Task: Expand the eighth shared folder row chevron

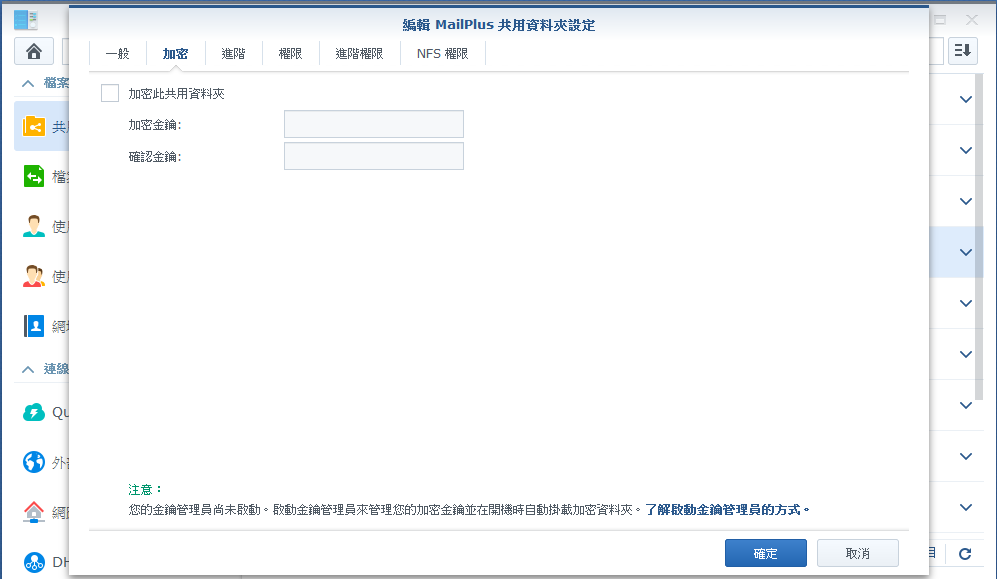Action: click(966, 456)
